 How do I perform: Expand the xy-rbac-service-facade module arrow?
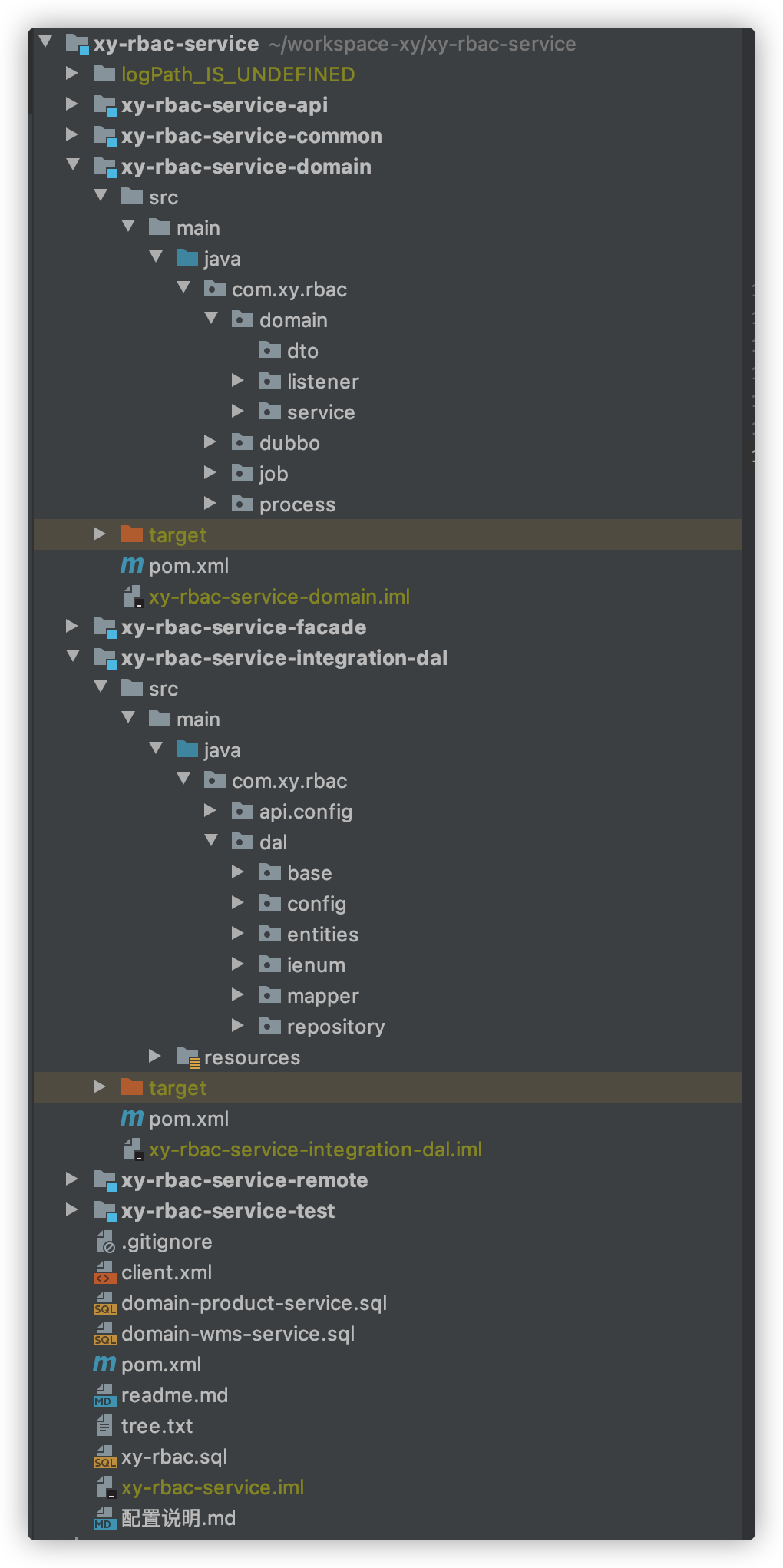[72, 626]
